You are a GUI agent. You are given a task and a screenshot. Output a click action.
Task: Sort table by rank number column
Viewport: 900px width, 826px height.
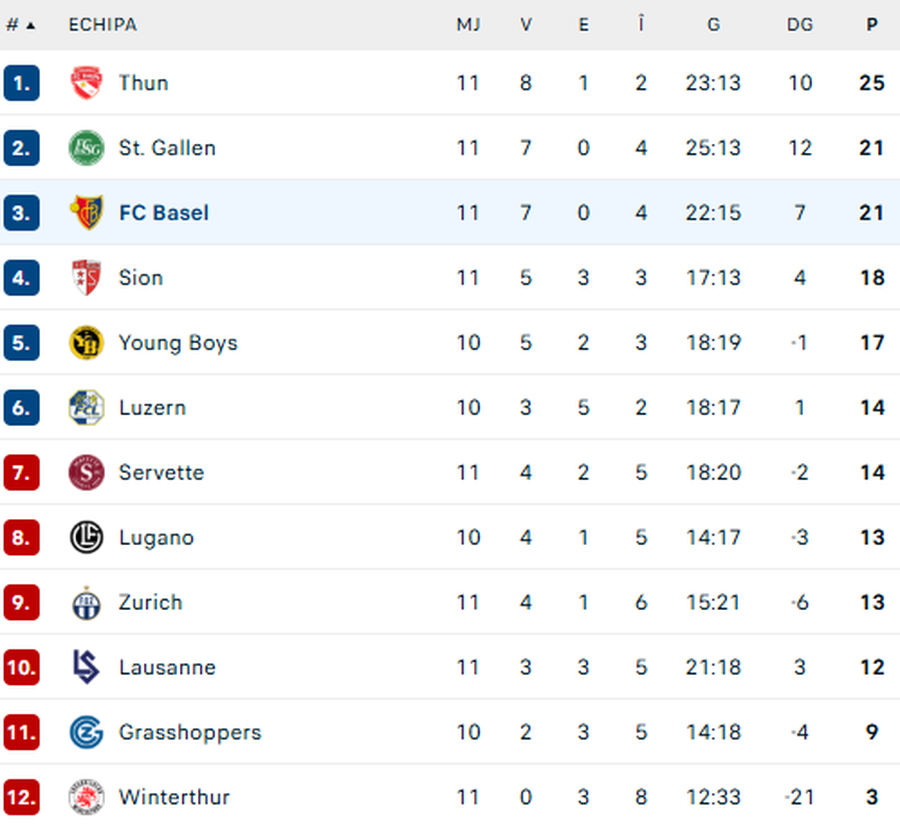pos(20,25)
